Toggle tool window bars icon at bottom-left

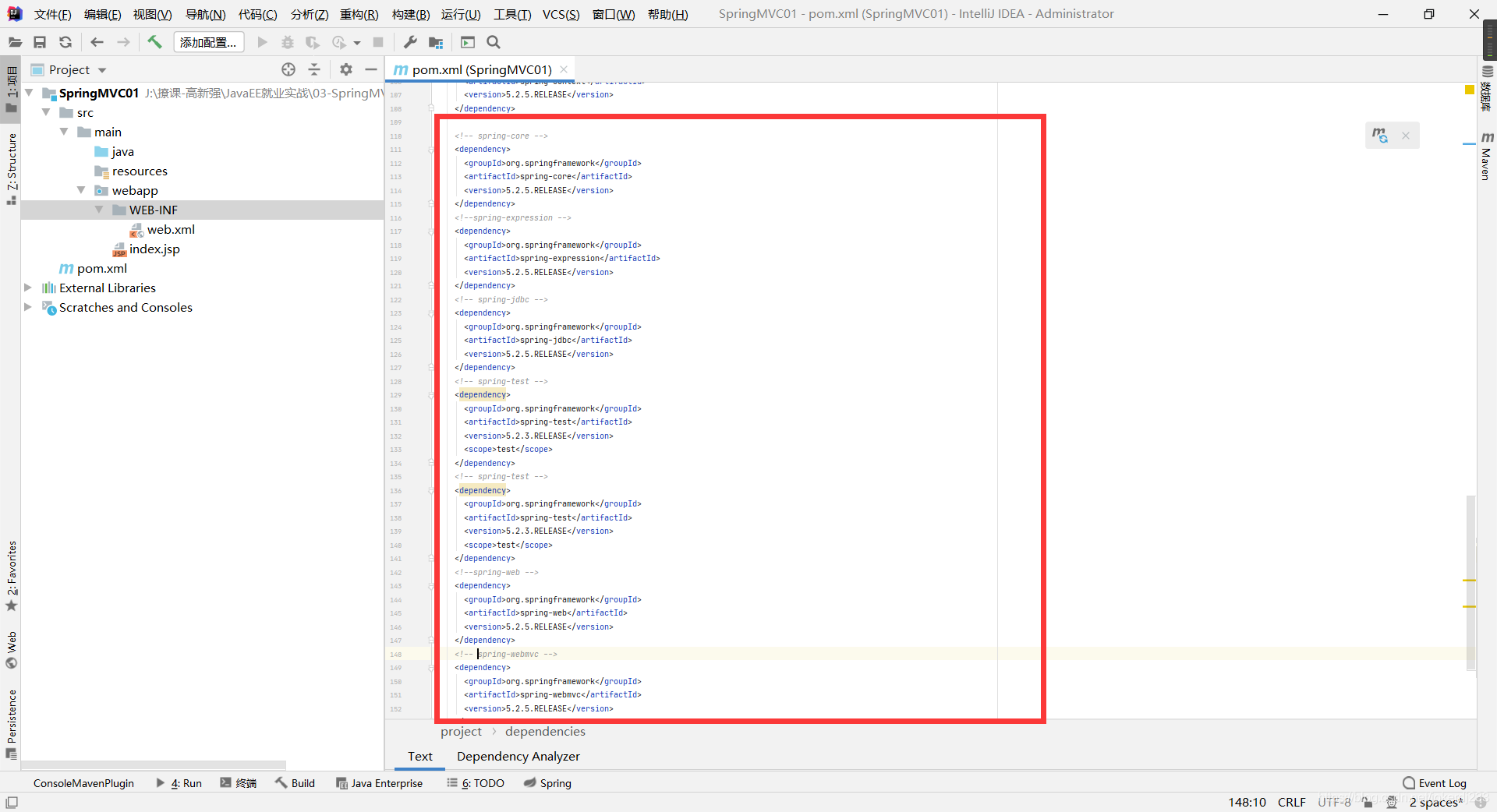pos(12,802)
